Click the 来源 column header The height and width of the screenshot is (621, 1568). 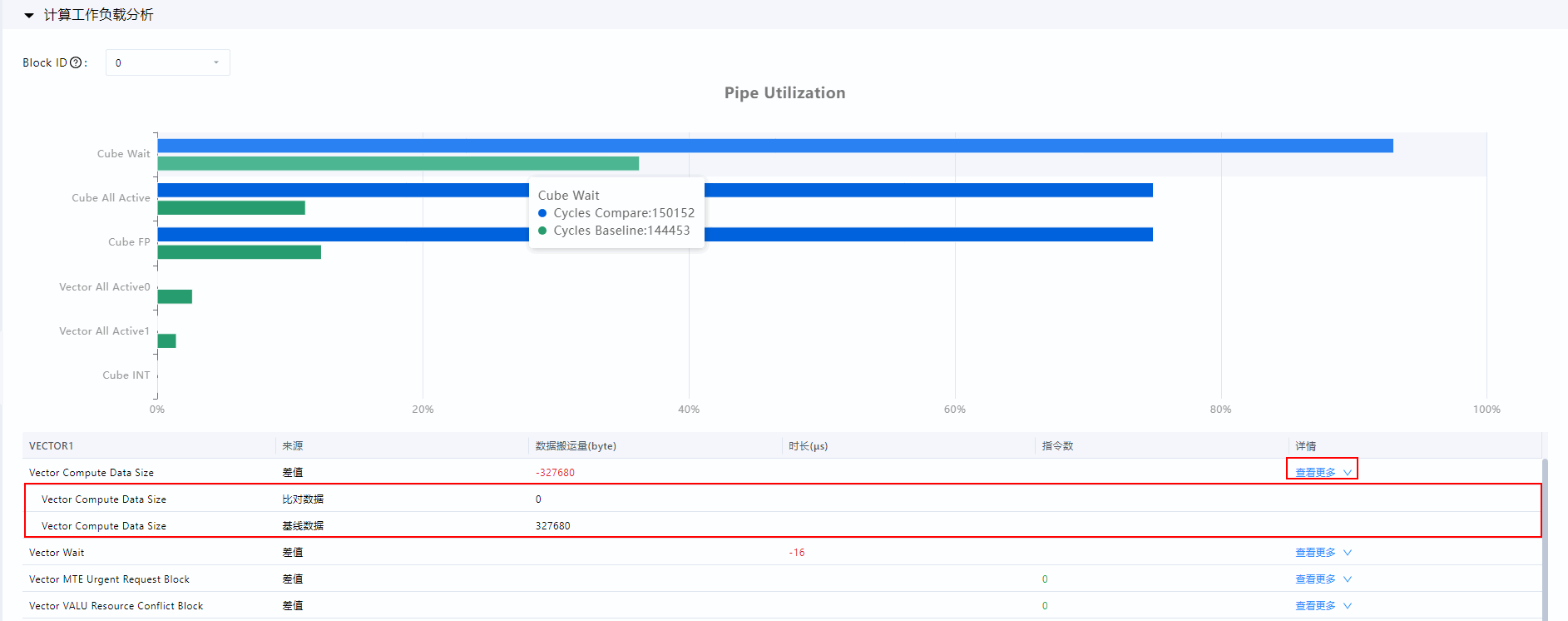(293, 446)
